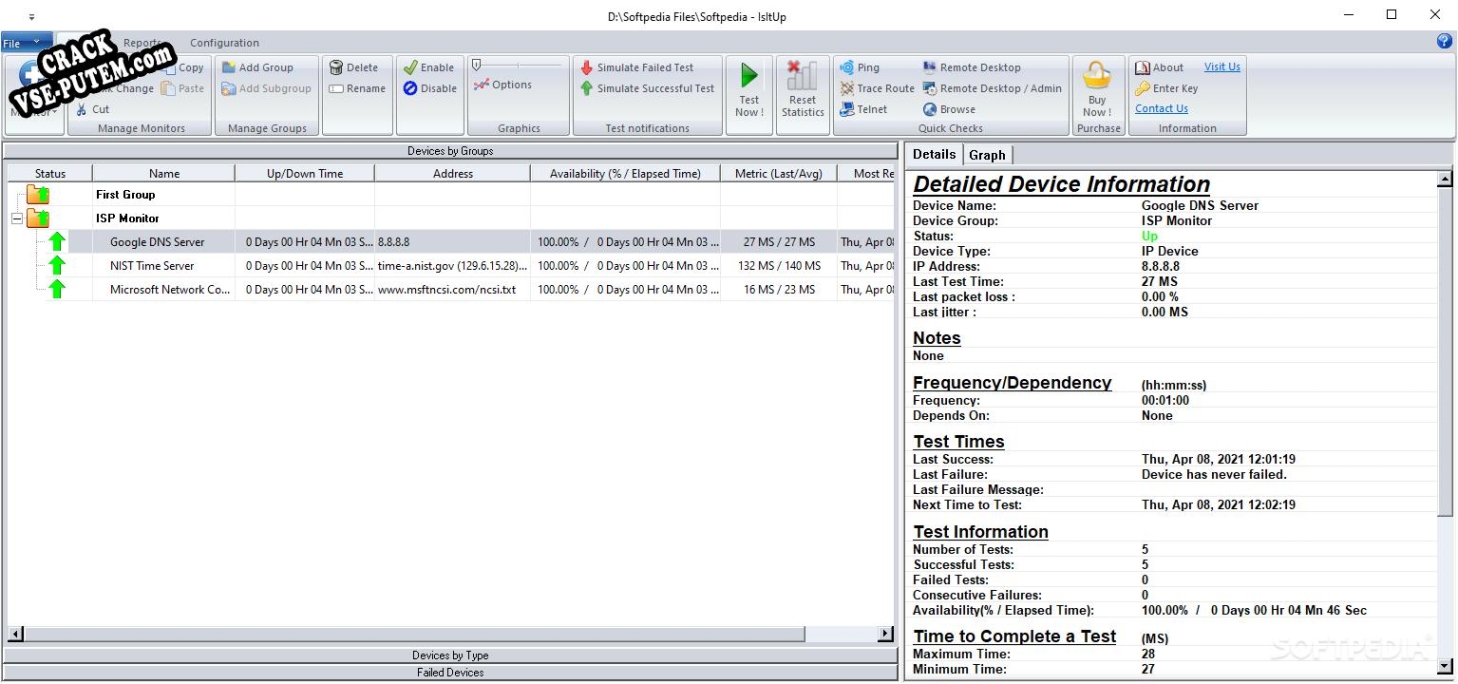Adjust the Graphics slider
The image size is (1458, 684).
tap(478, 65)
